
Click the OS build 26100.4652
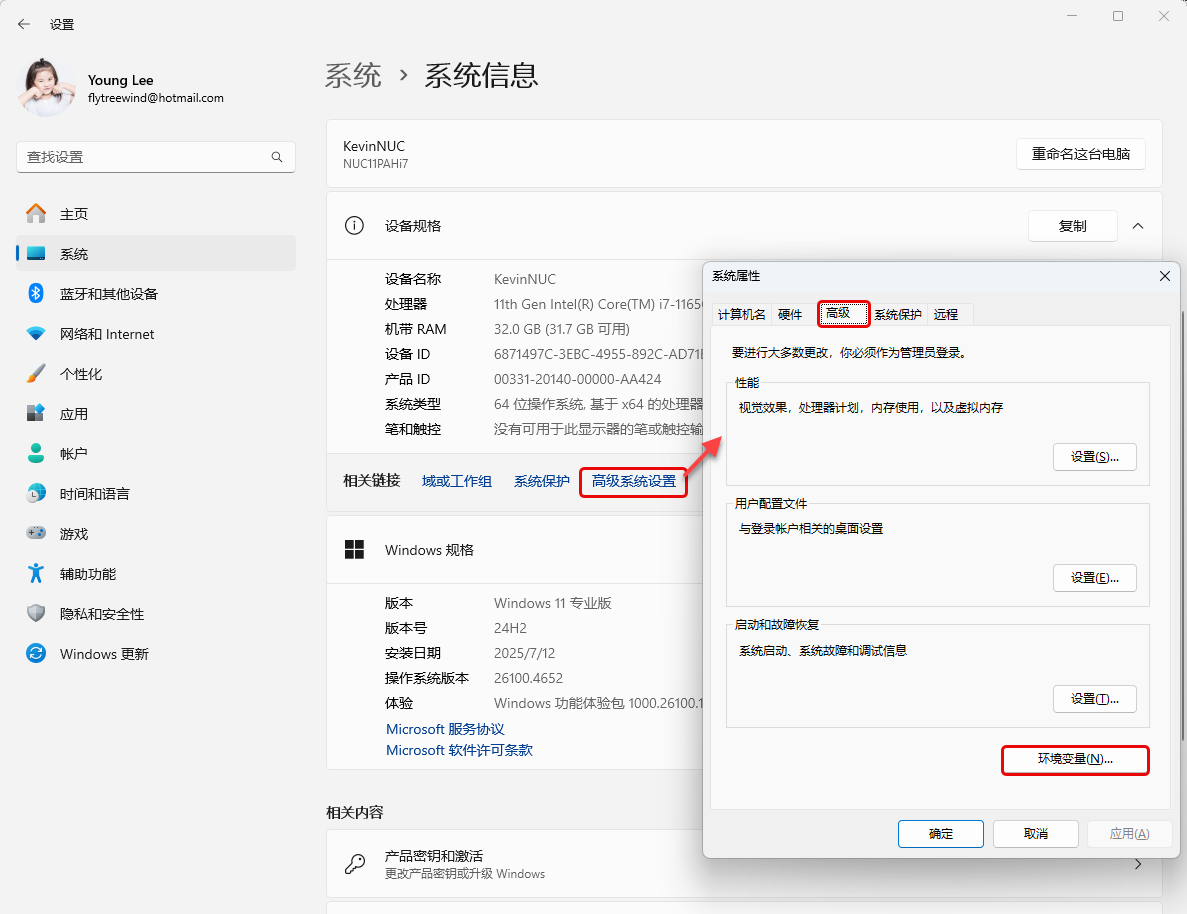point(528,678)
